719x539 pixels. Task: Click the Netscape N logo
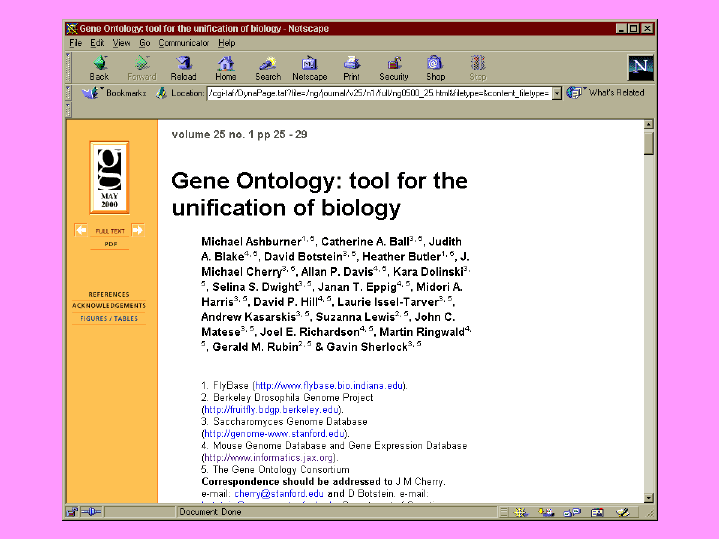pos(640,67)
